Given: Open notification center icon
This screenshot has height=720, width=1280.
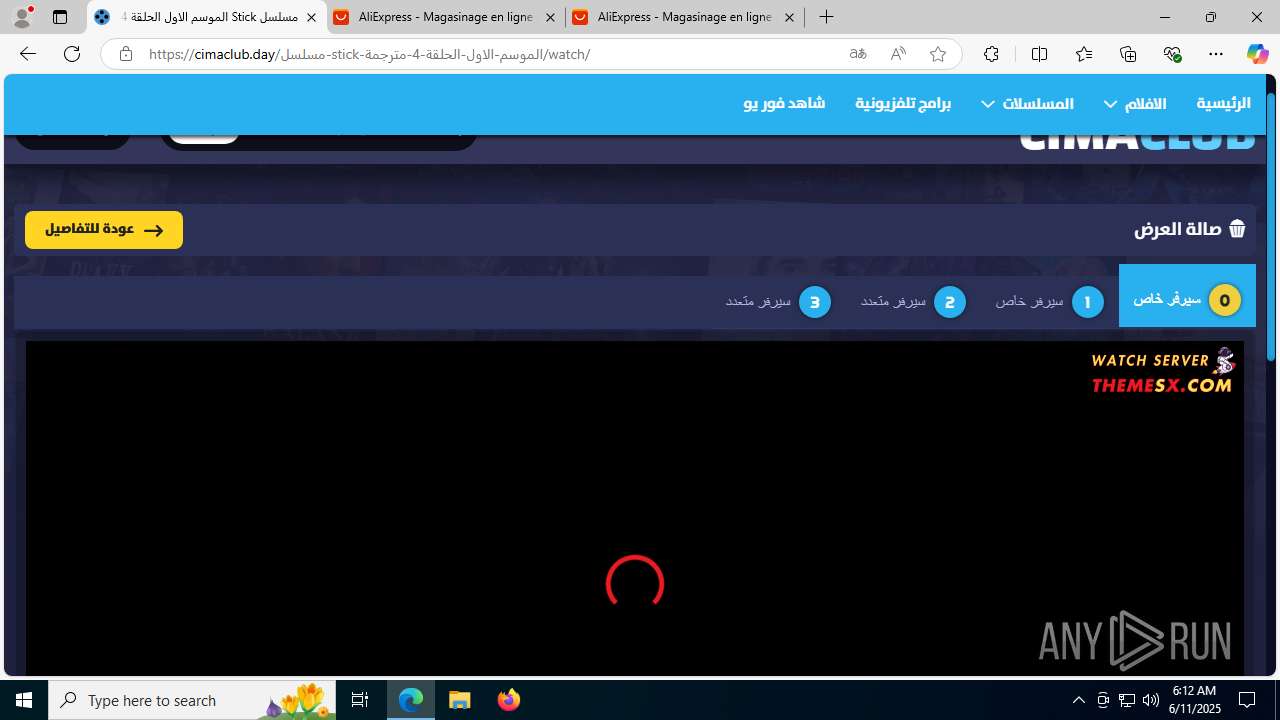Looking at the screenshot, I should pyautogui.click(x=1247, y=700).
